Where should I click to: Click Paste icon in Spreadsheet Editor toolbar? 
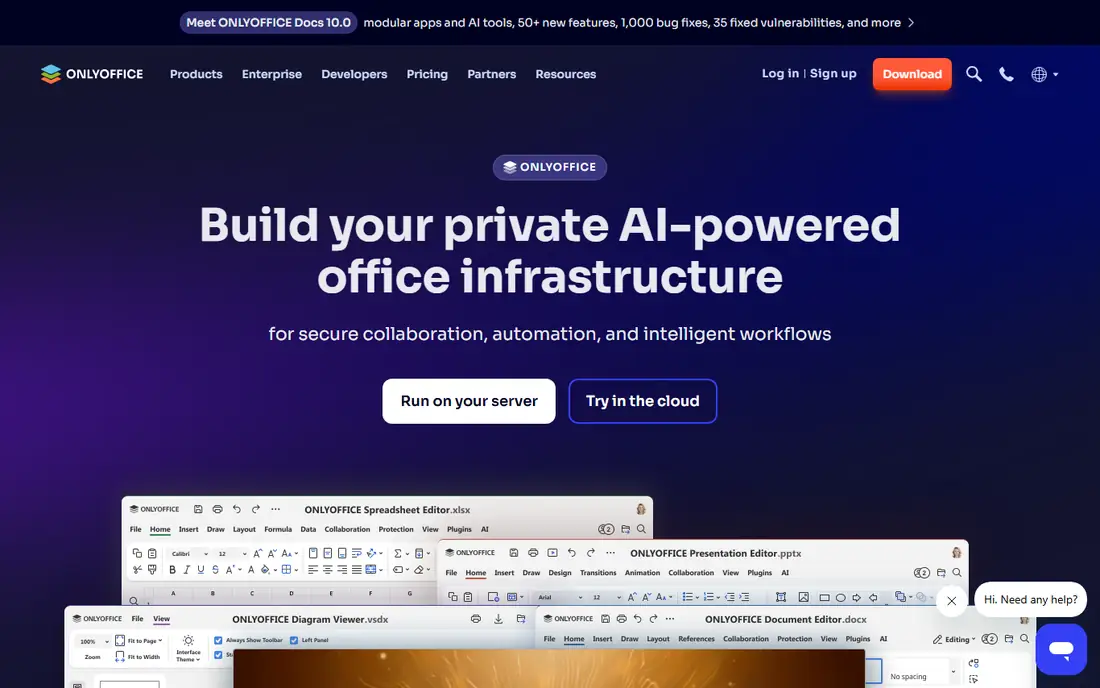coord(152,553)
